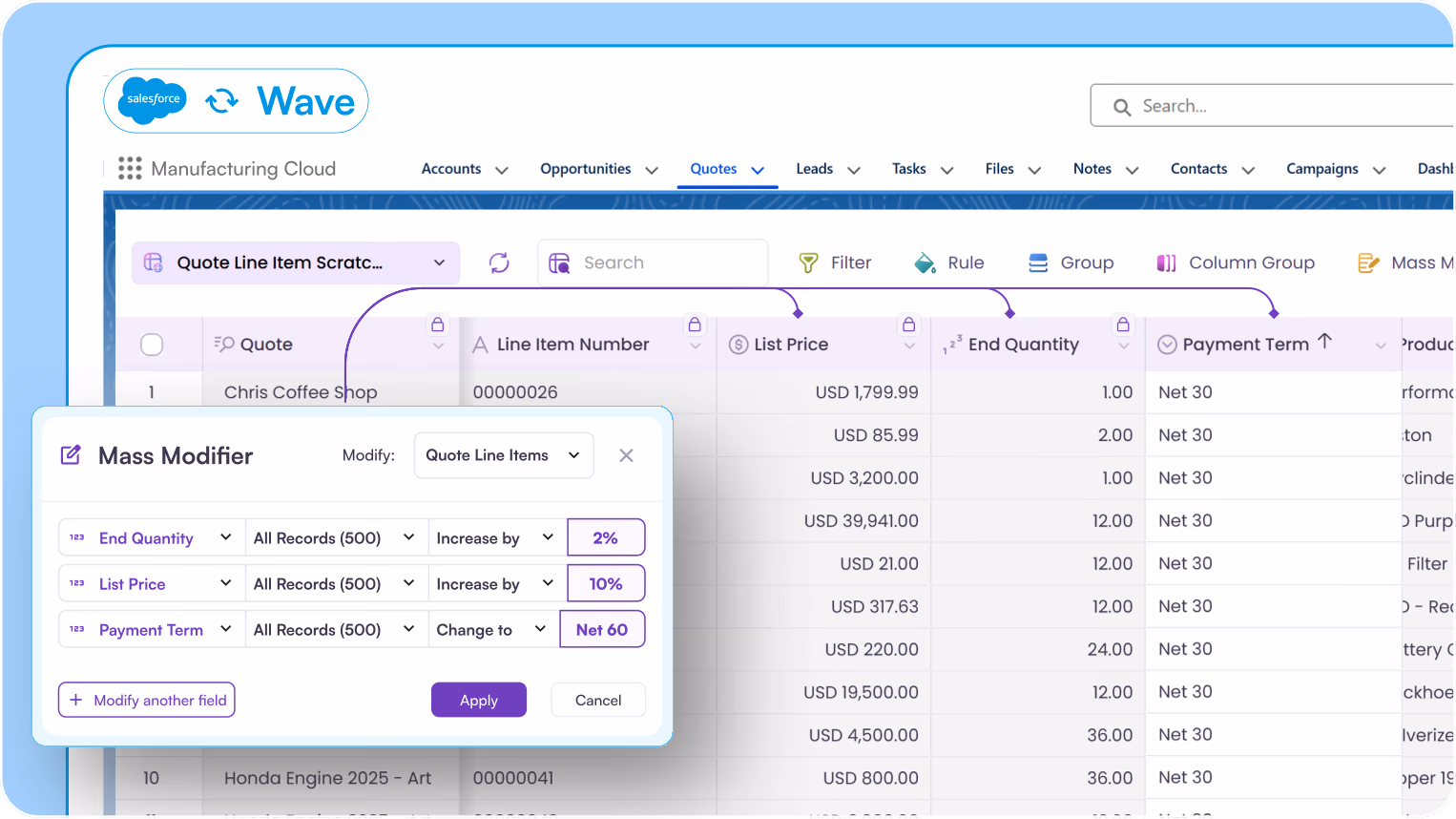Click the lock icon on List Price column
This screenshot has width=1456, height=819.
tap(908, 325)
